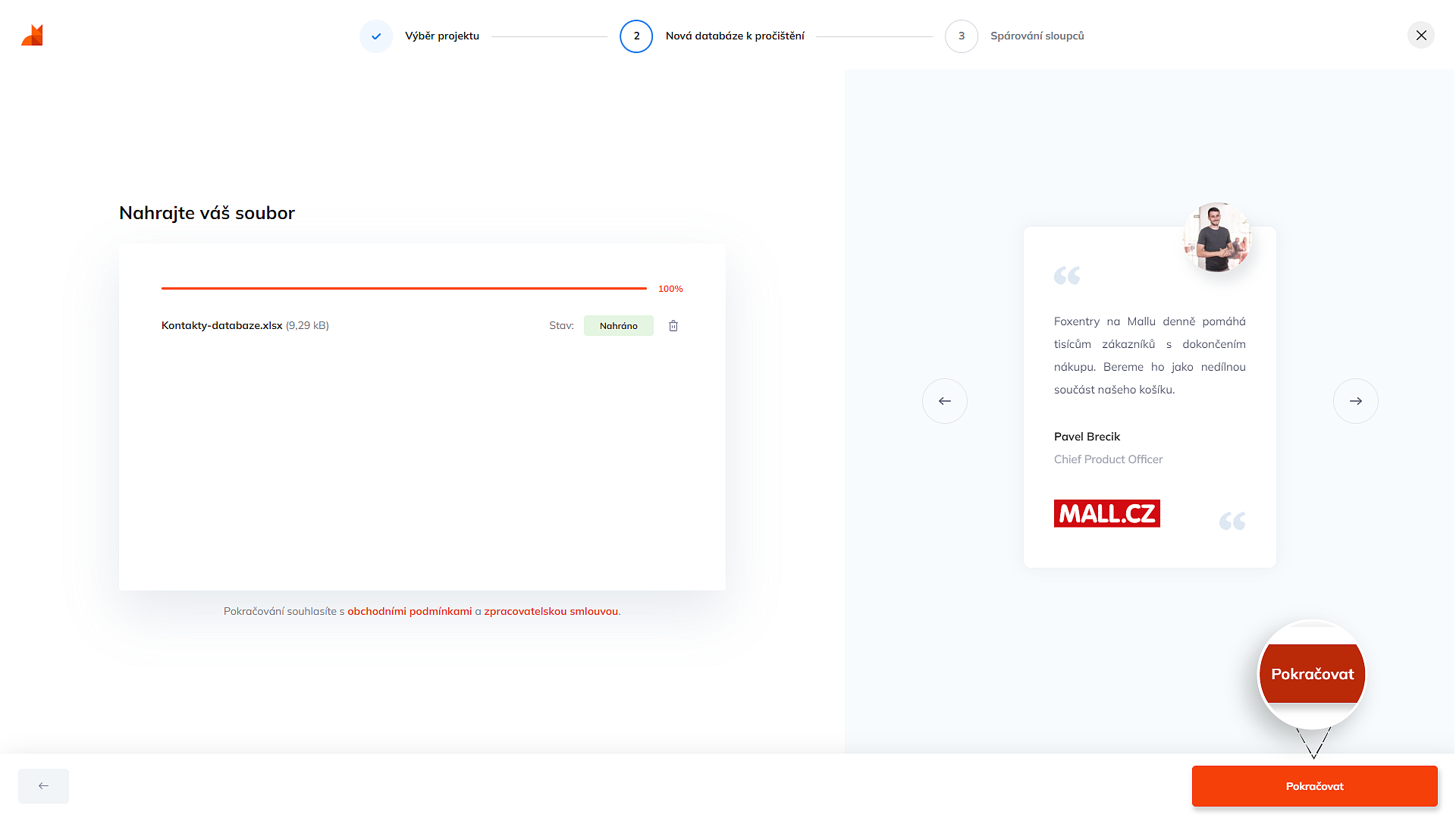Show previous testimonial with left arrow
The image size is (1456, 818).
click(944, 401)
